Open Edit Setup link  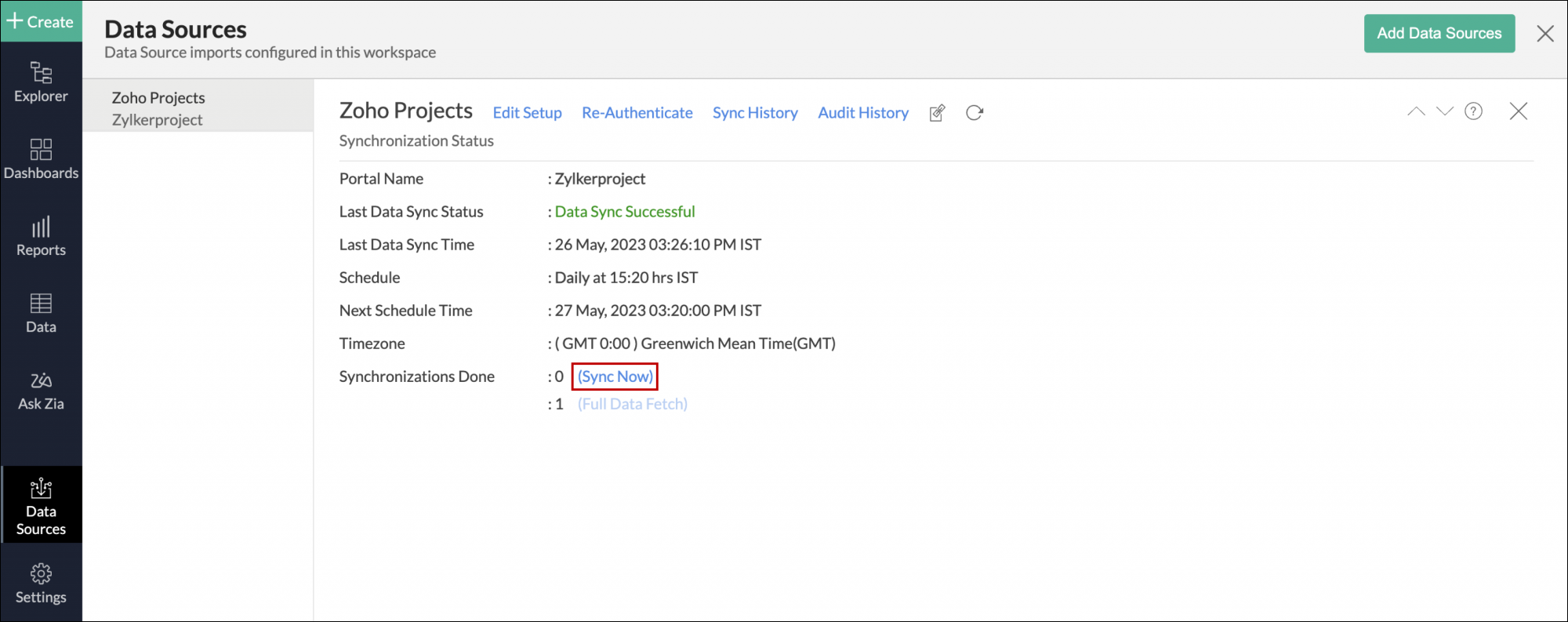tap(527, 113)
